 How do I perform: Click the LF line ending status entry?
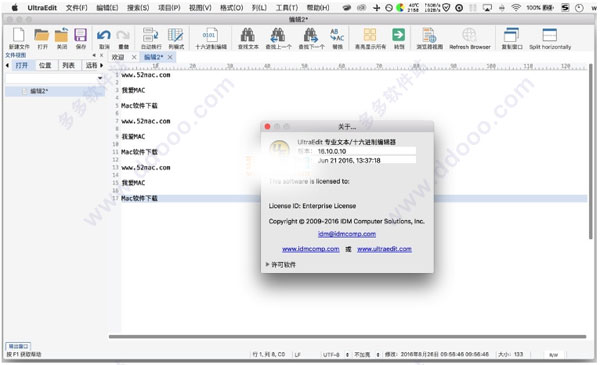(x=297, y=355)
